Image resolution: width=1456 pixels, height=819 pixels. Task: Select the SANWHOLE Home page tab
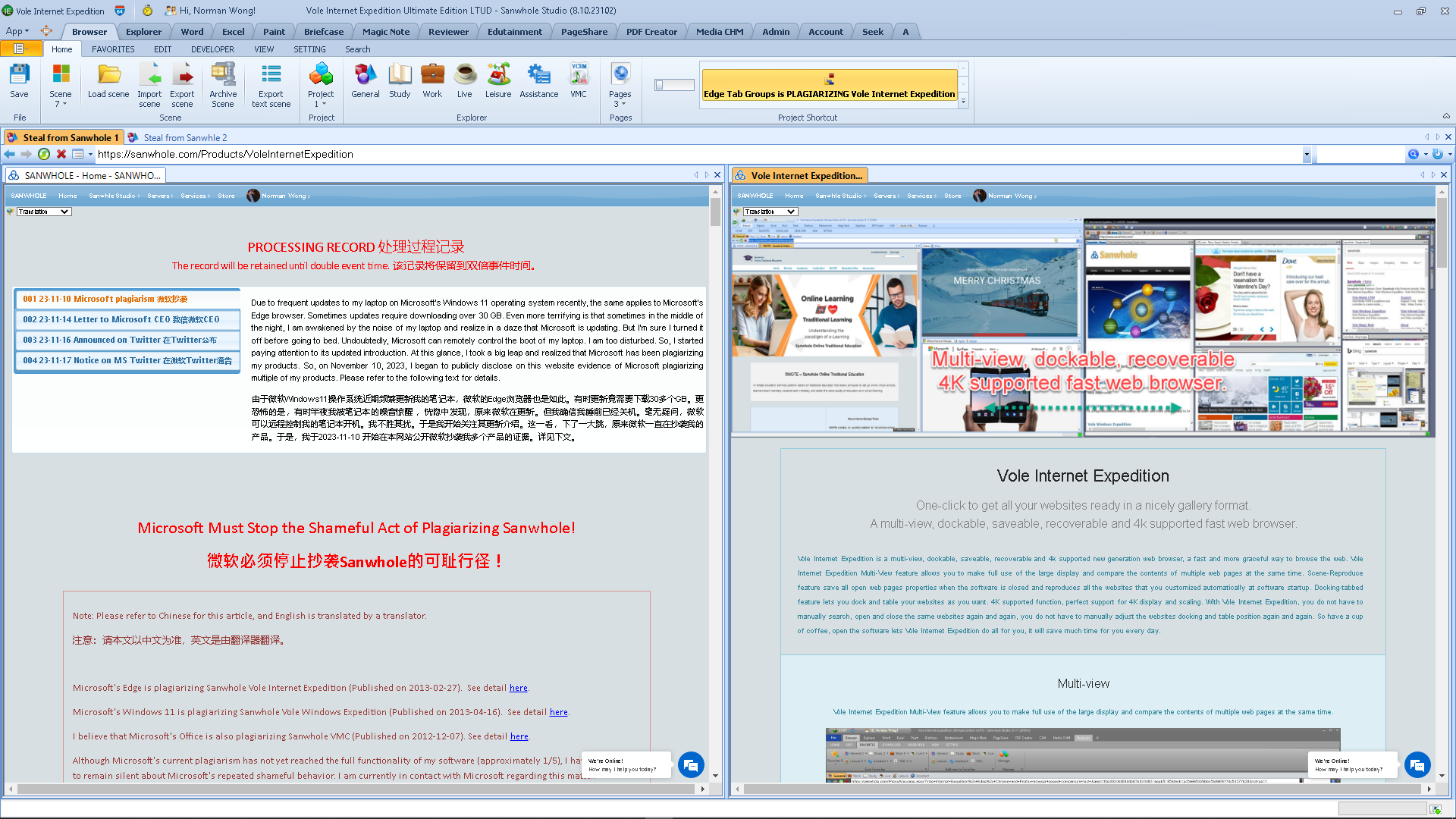86,175
